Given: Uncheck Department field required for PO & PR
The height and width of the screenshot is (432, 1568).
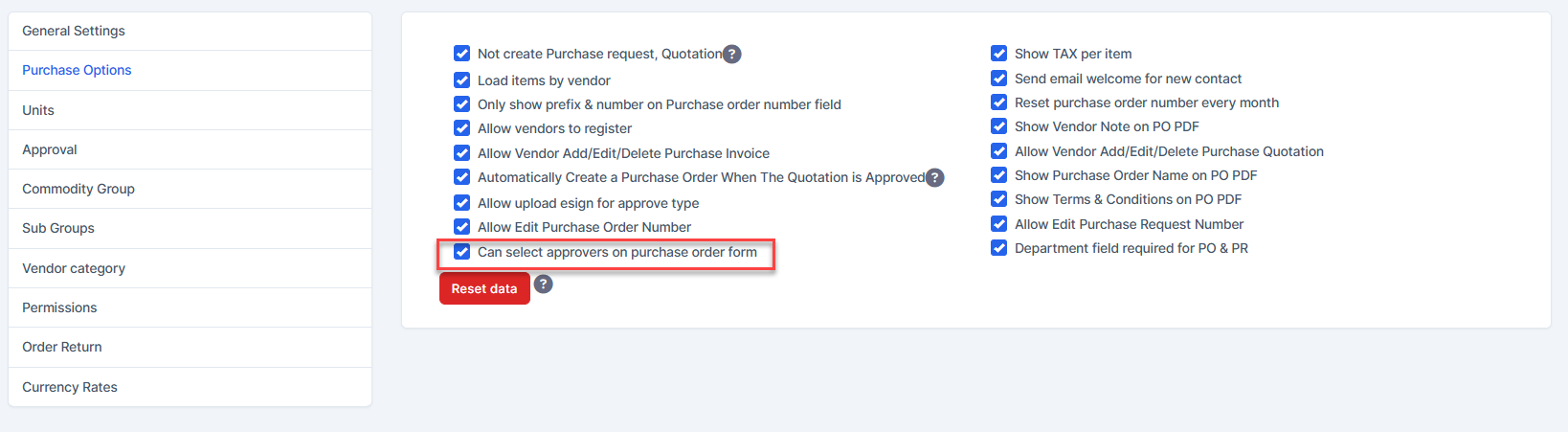Looking at the screenshot, I should tap(999, 248).
